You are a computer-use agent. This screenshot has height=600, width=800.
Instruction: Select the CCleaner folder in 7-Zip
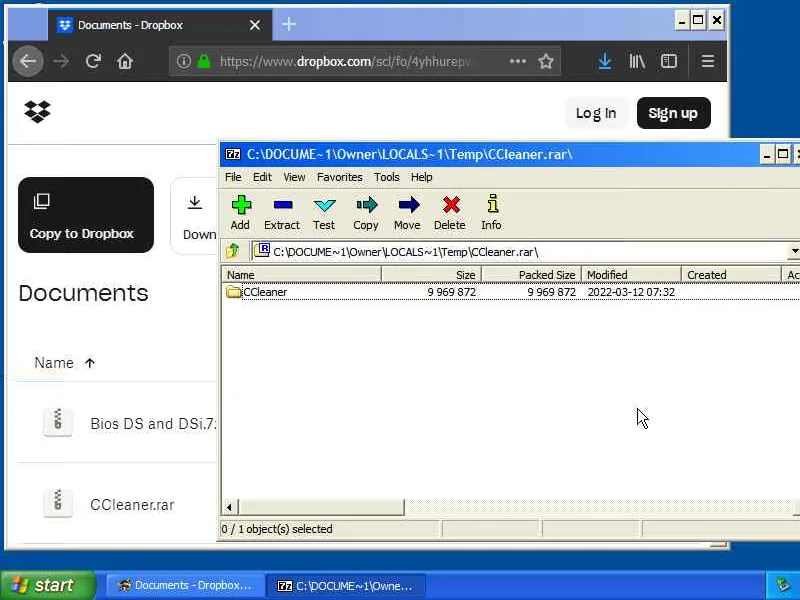257,292
